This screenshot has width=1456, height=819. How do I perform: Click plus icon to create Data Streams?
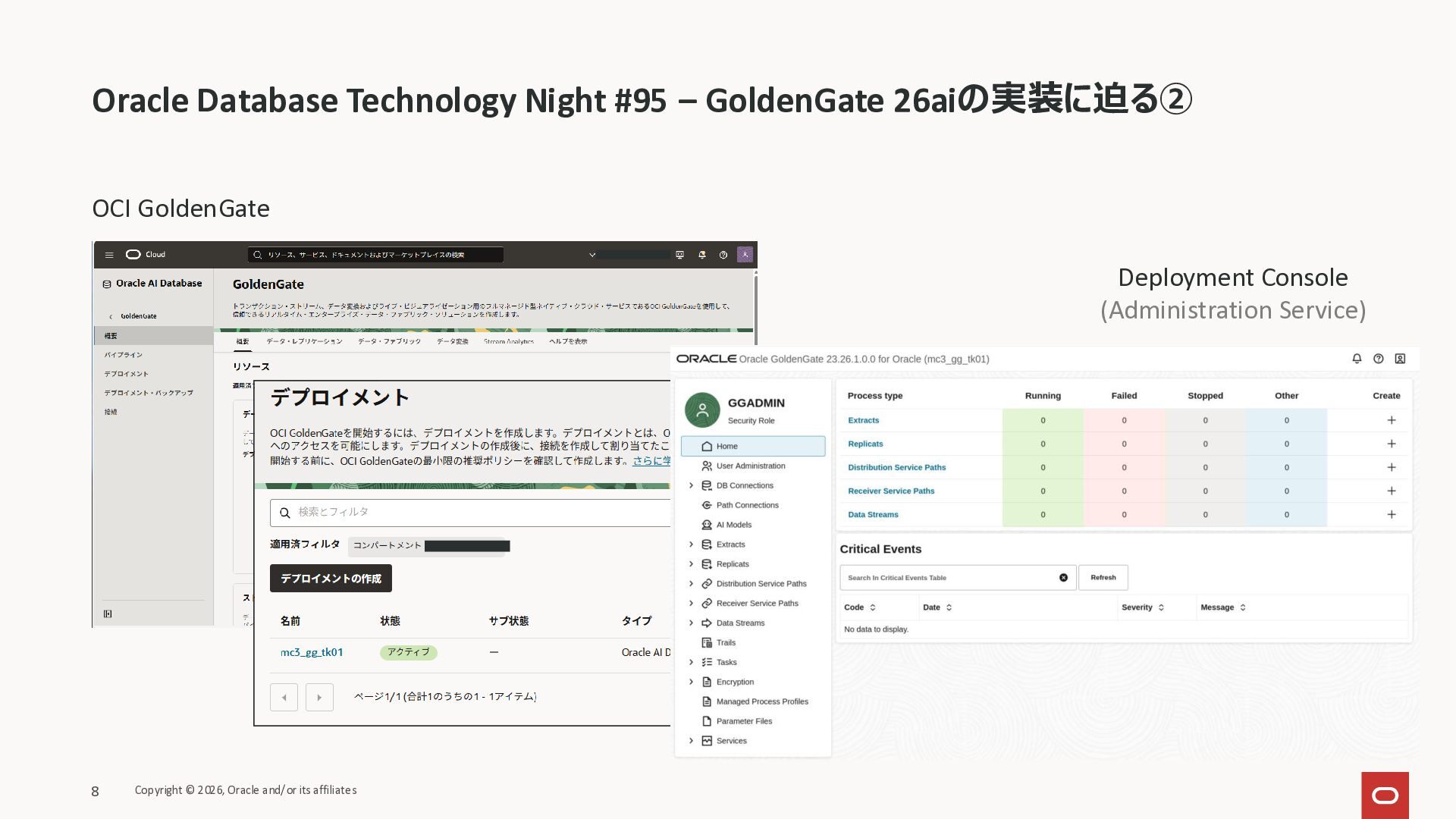1392,515
